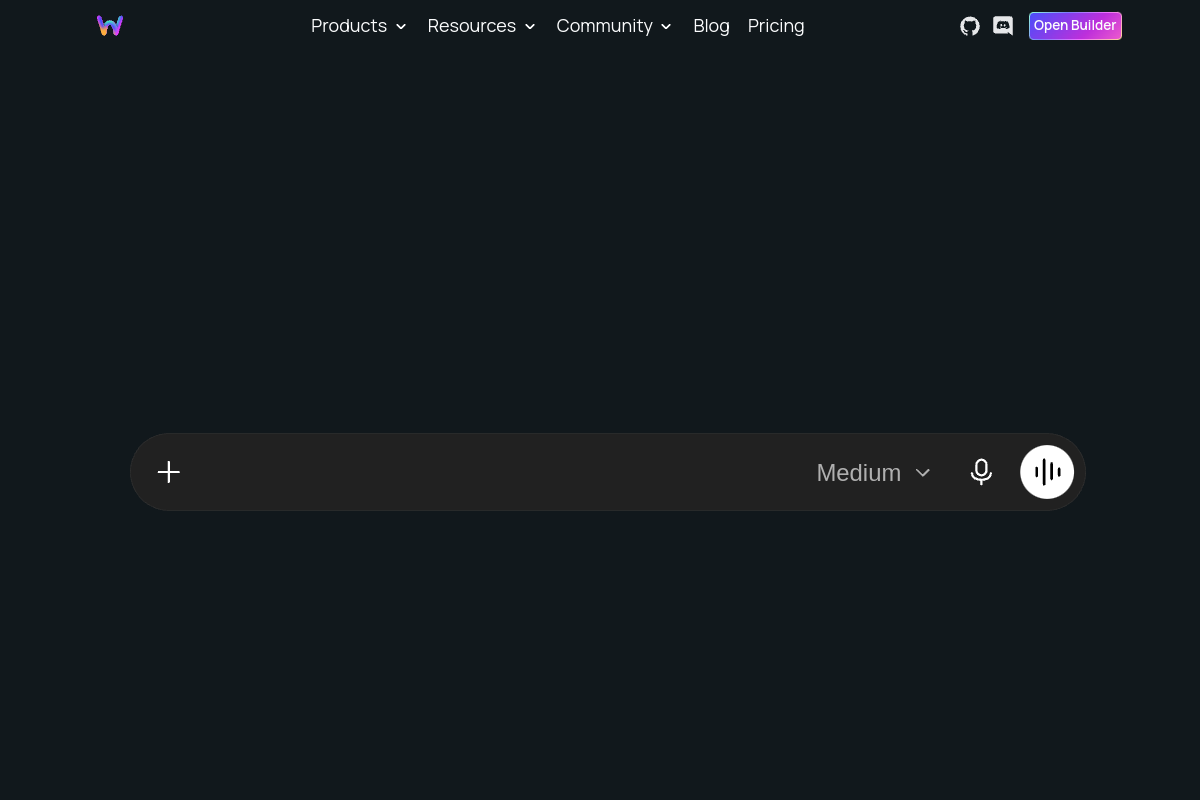Expand the Resources menu

pos(482,26)
